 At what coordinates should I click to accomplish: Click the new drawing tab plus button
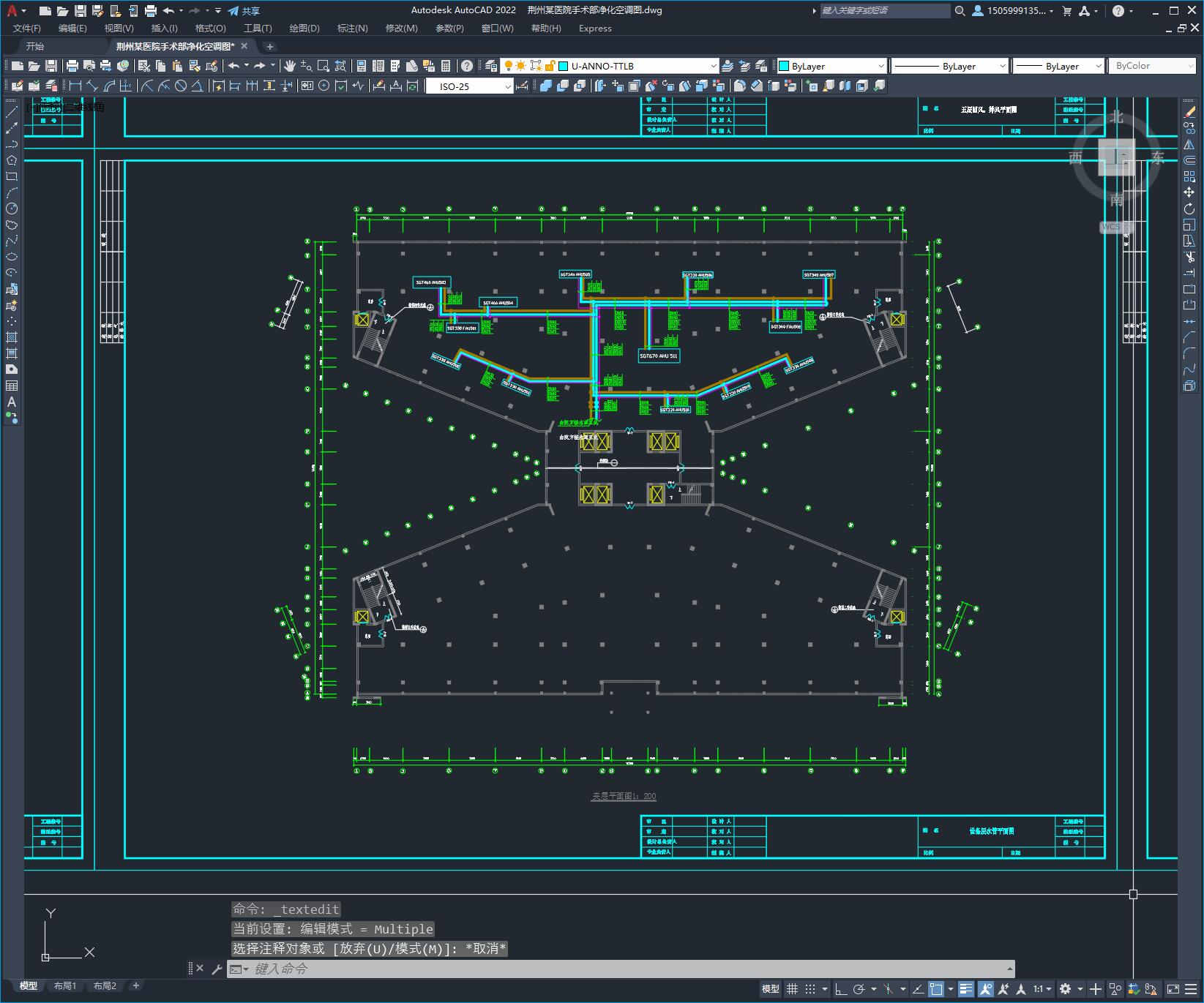[x=269, y=46]
